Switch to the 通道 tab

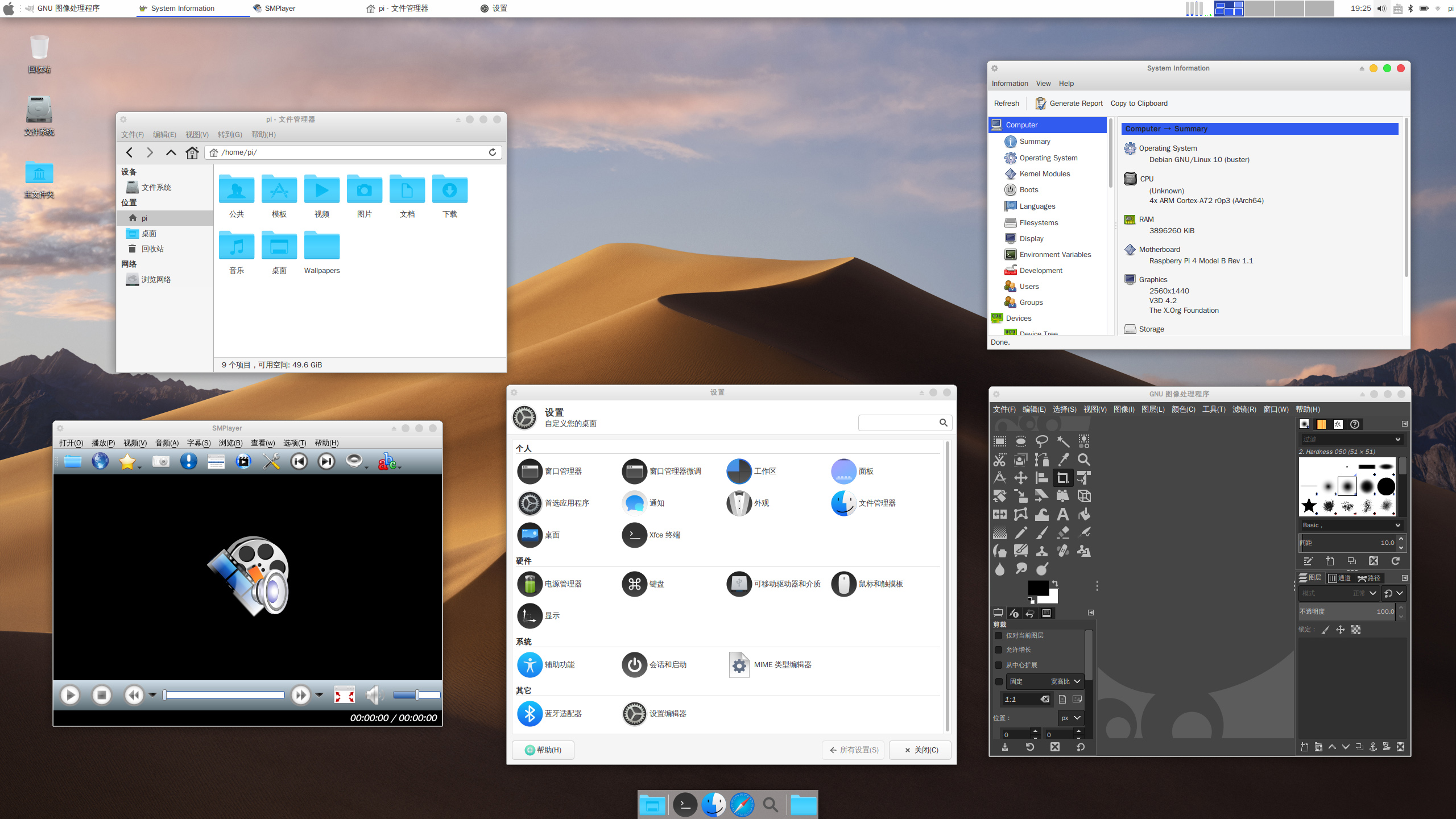(x=1339, y=578)
